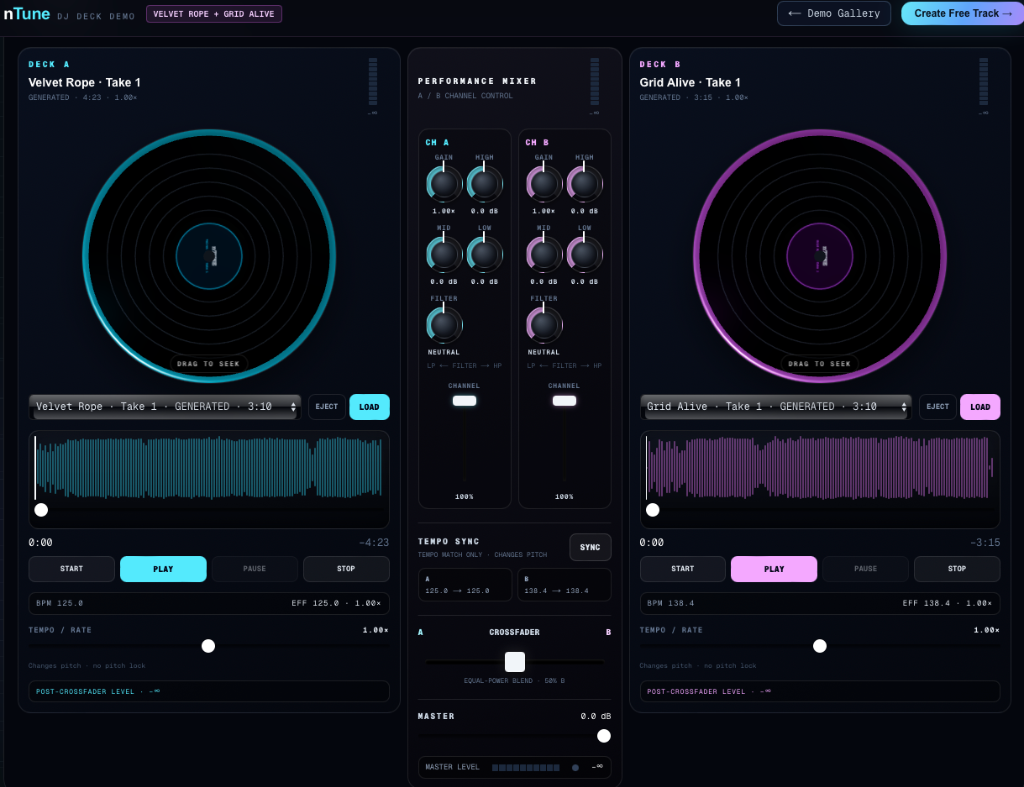
Task: Click Velvet Rope · Take 1 title
Action: pos(84,82)
